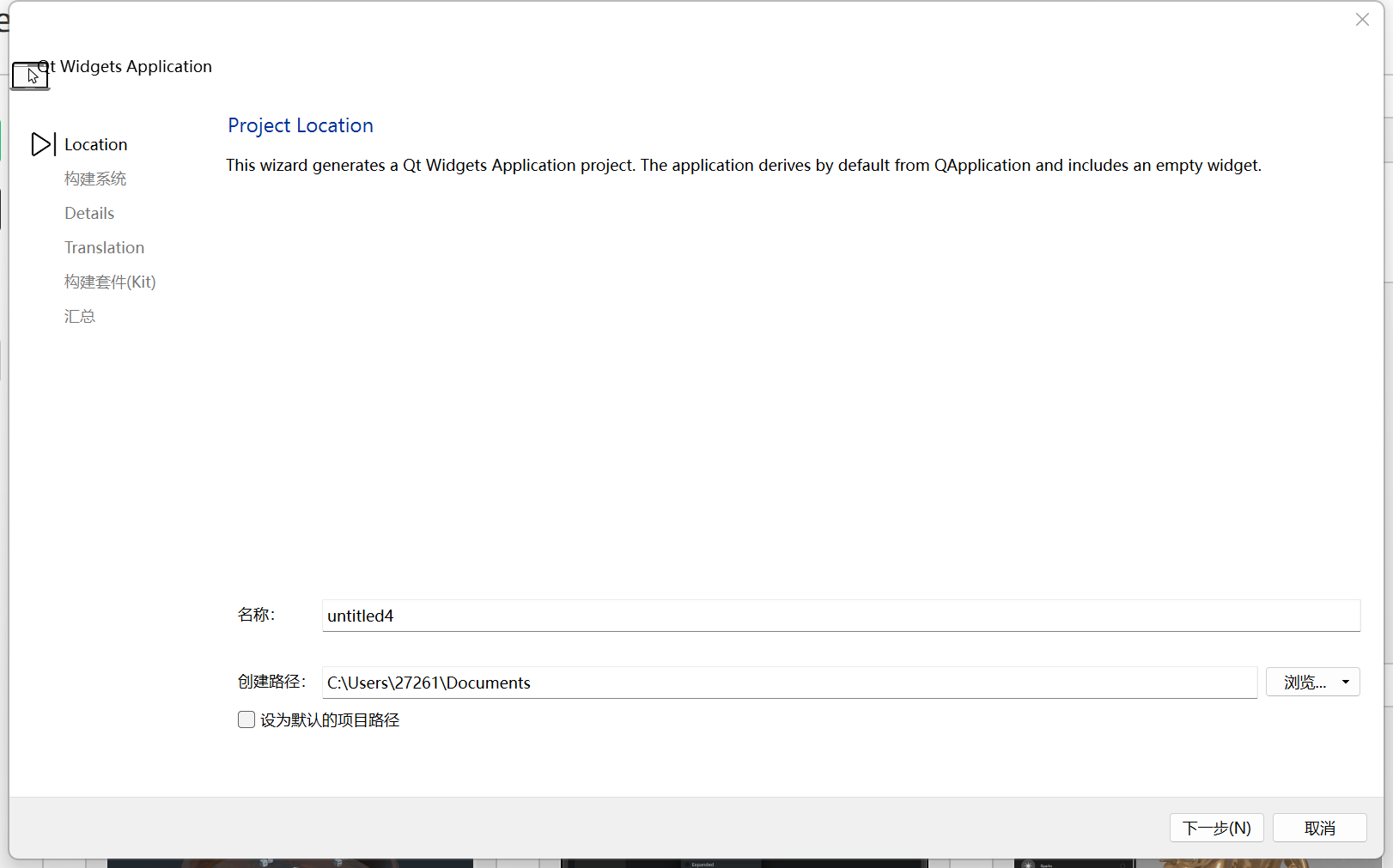Click the current-step arrow icon beside Location
1393x868 pixels.
point(43,144)
